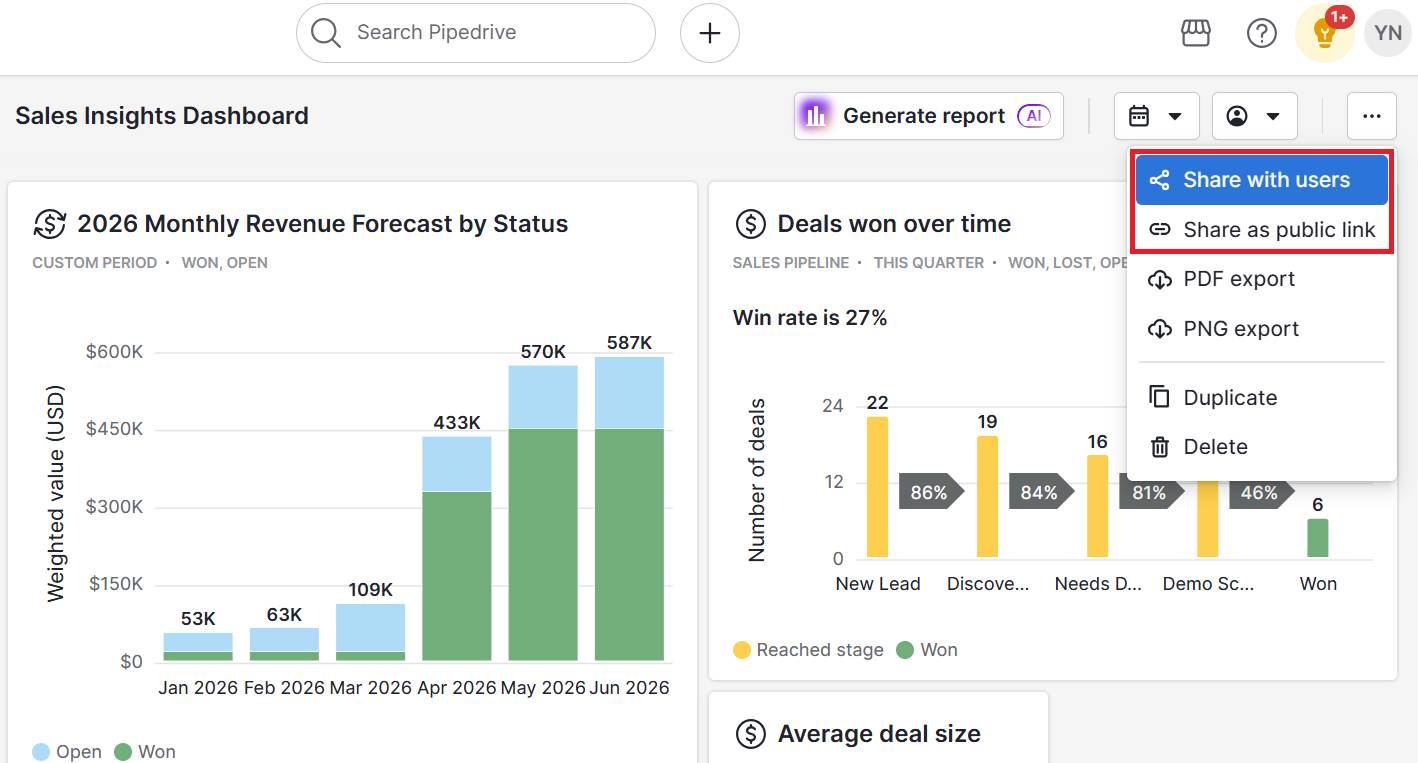Select Delete in the menu
The image size is (1418, 763).
pos(1262,447)
